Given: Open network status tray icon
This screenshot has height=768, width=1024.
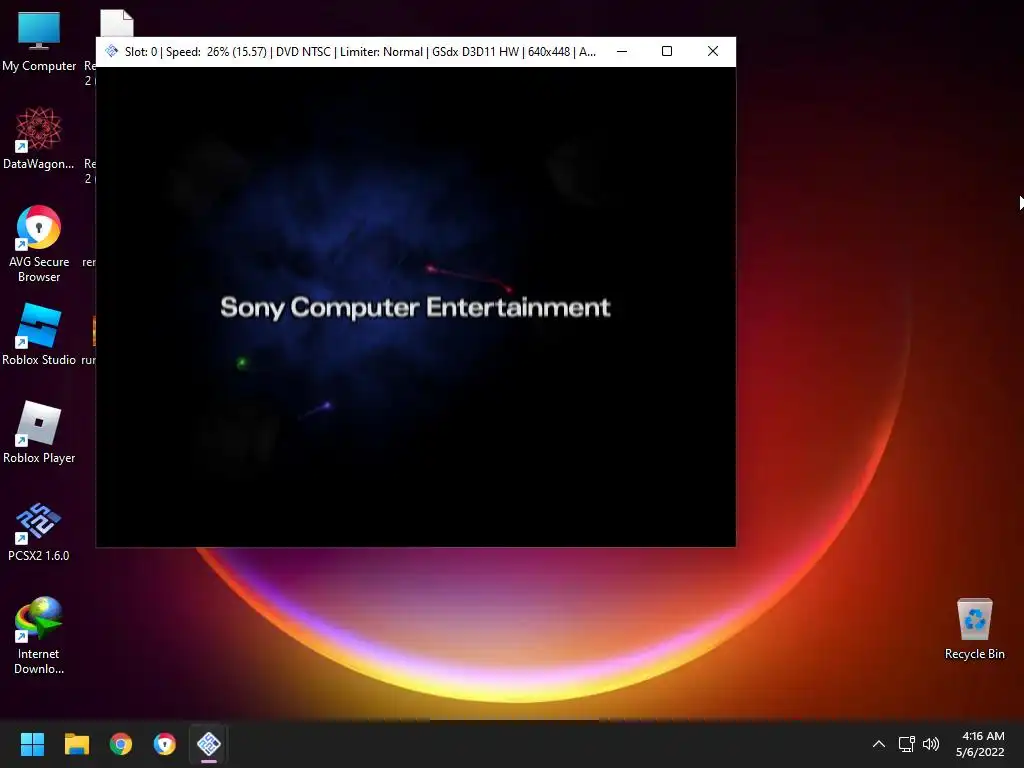Looking at the screenshot, I should point(906,744).
